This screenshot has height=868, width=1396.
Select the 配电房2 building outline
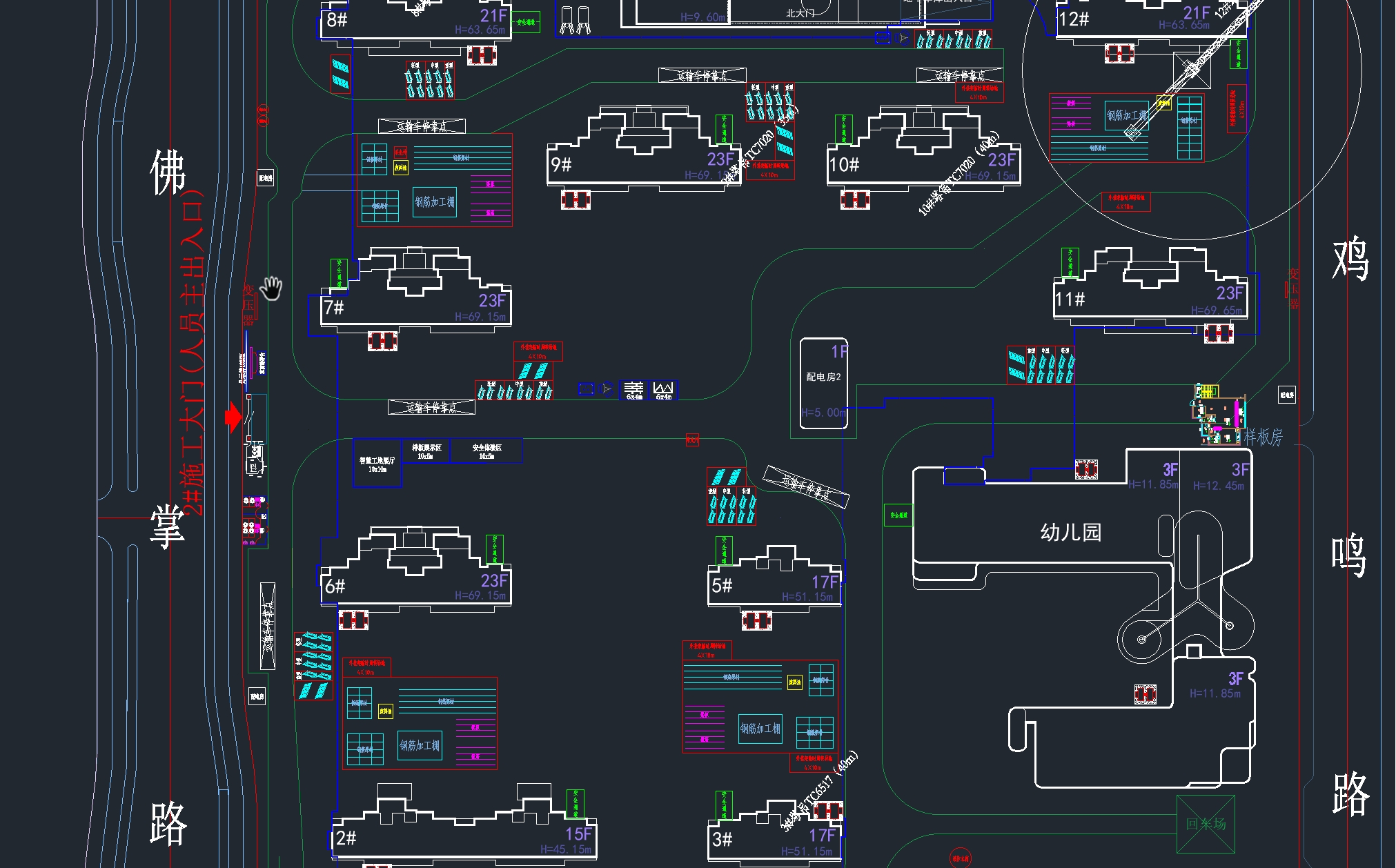point(823,383)
